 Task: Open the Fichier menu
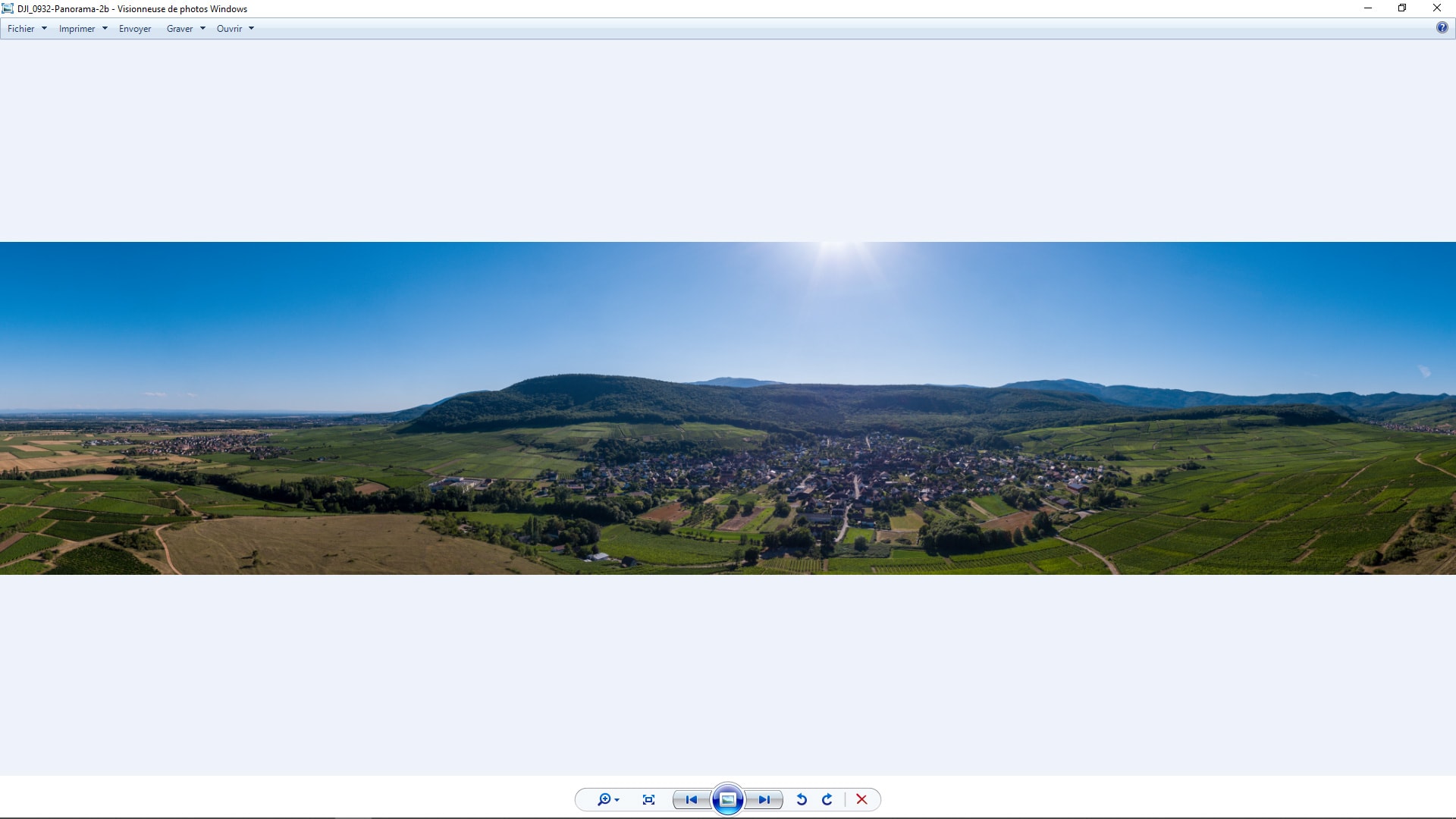21,29
